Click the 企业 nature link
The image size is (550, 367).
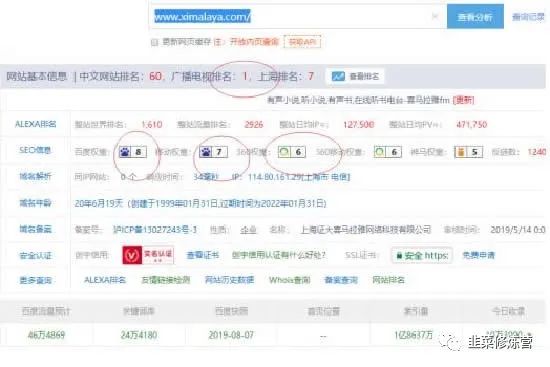click(x=248, y=229)
